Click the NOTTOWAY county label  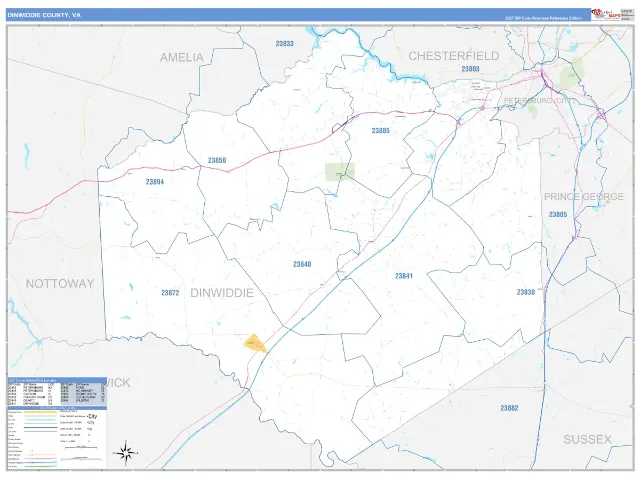coord(60,284)
